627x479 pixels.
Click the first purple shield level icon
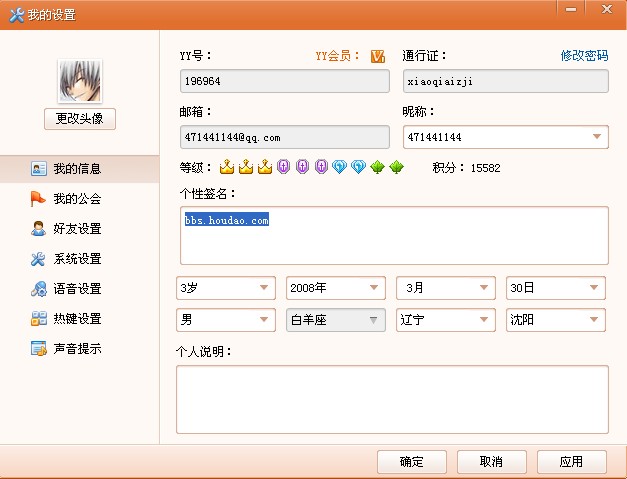(284, 166)
